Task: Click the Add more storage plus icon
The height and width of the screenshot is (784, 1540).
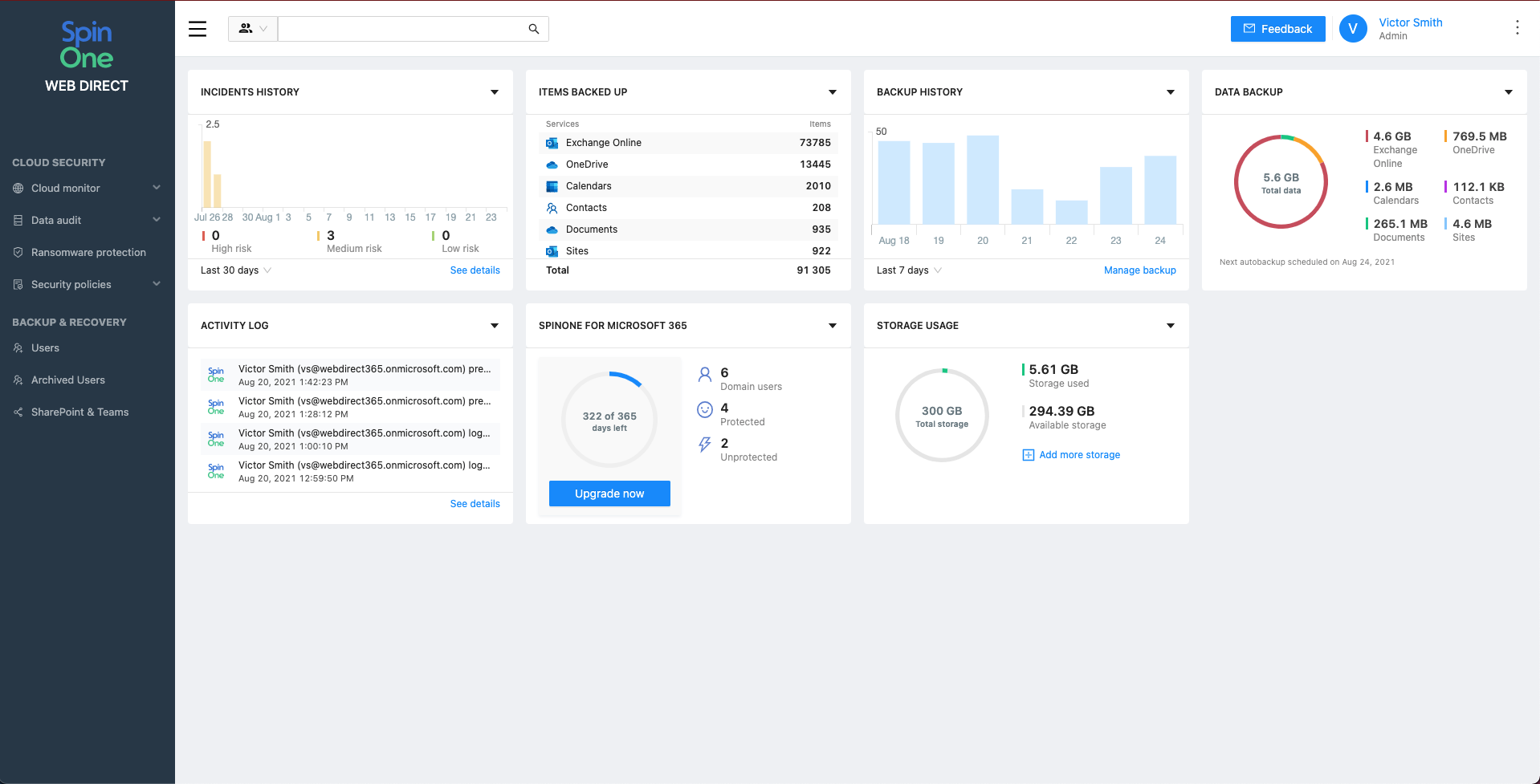Action: point(1028,455)
